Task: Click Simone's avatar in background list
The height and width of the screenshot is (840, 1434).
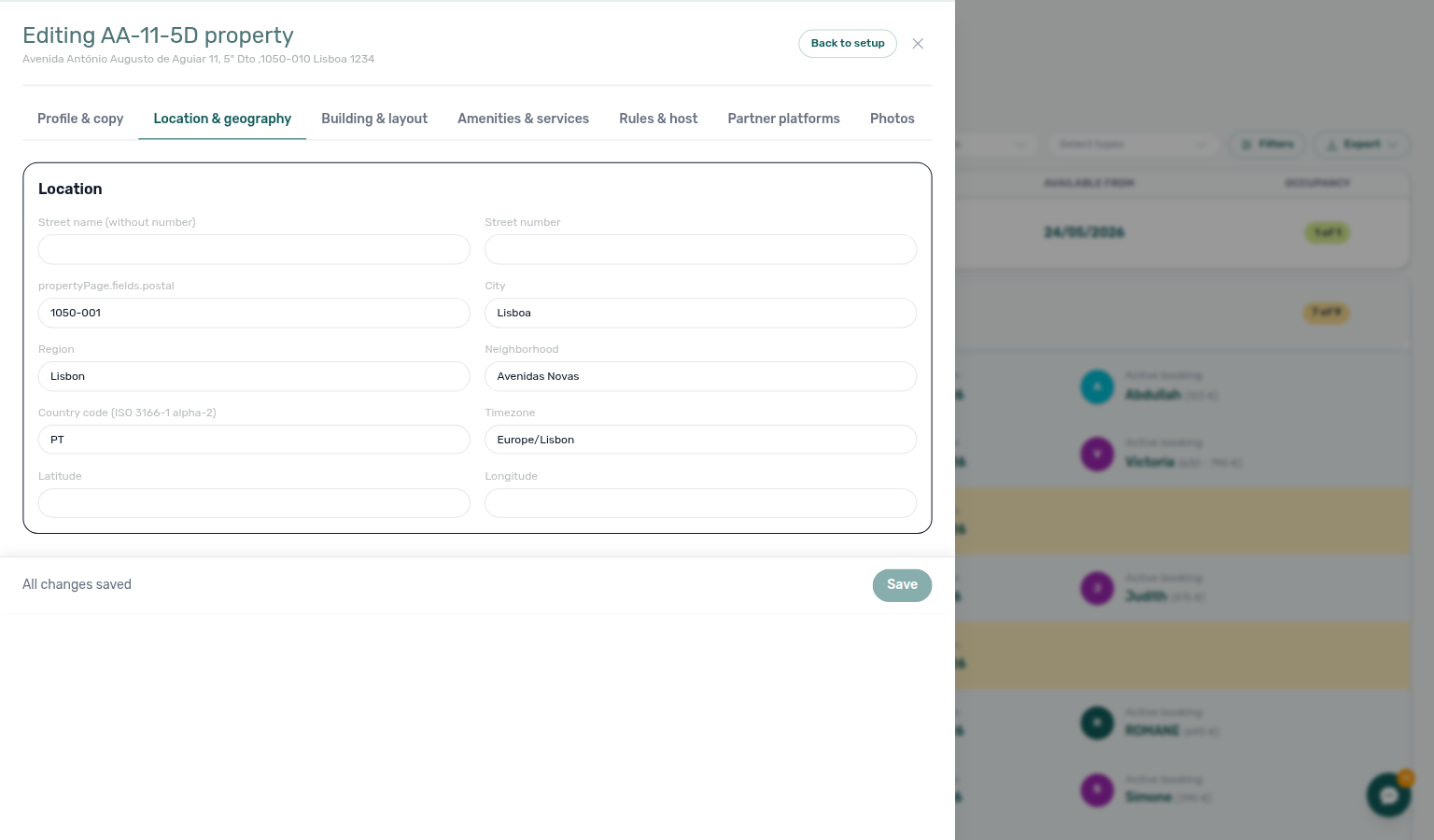Action: 1097,790
